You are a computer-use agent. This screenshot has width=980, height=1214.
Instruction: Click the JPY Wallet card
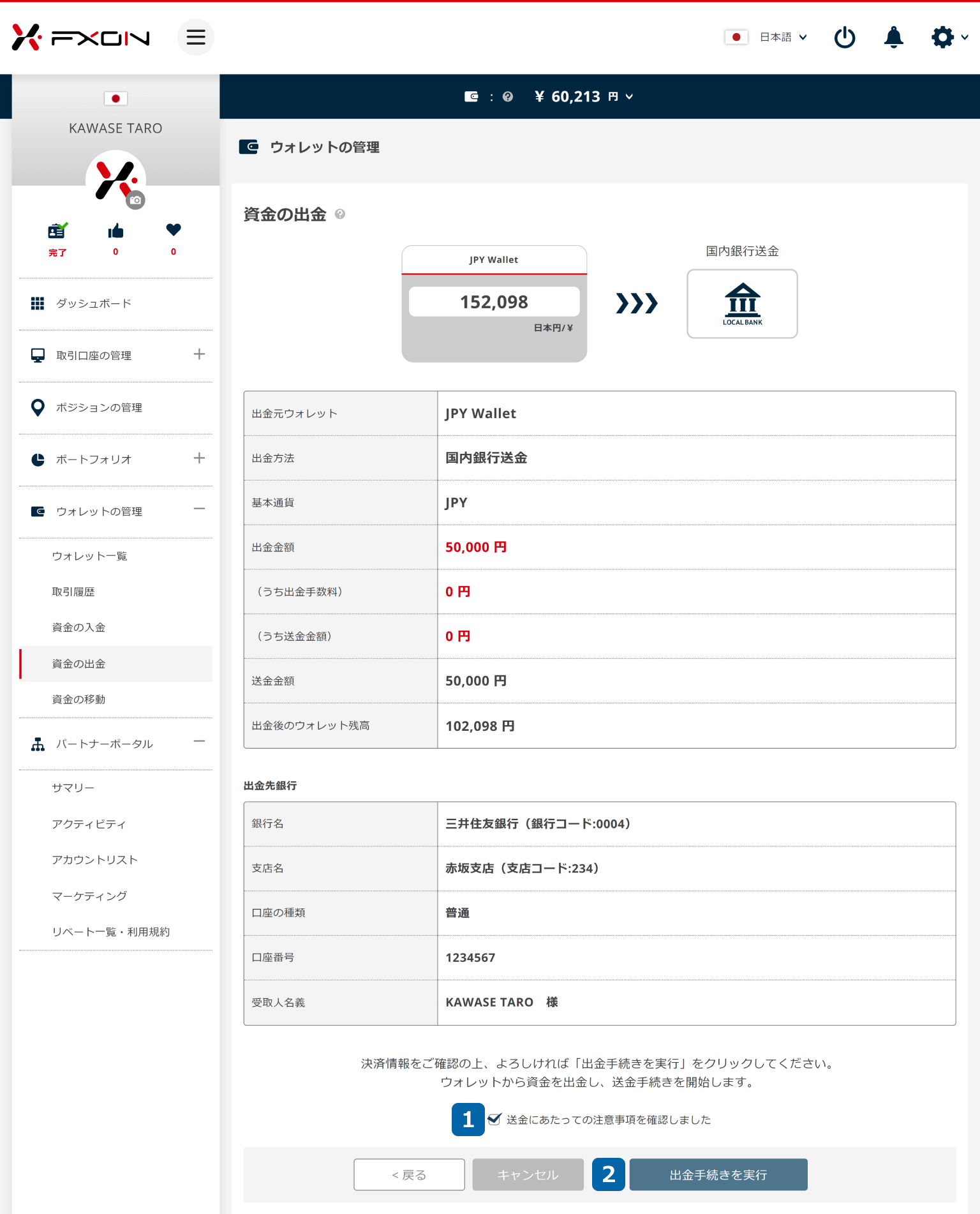494,304
